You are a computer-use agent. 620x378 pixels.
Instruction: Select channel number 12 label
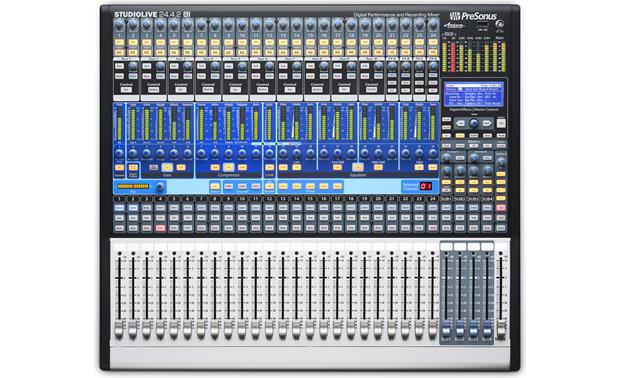click(269, 198)
